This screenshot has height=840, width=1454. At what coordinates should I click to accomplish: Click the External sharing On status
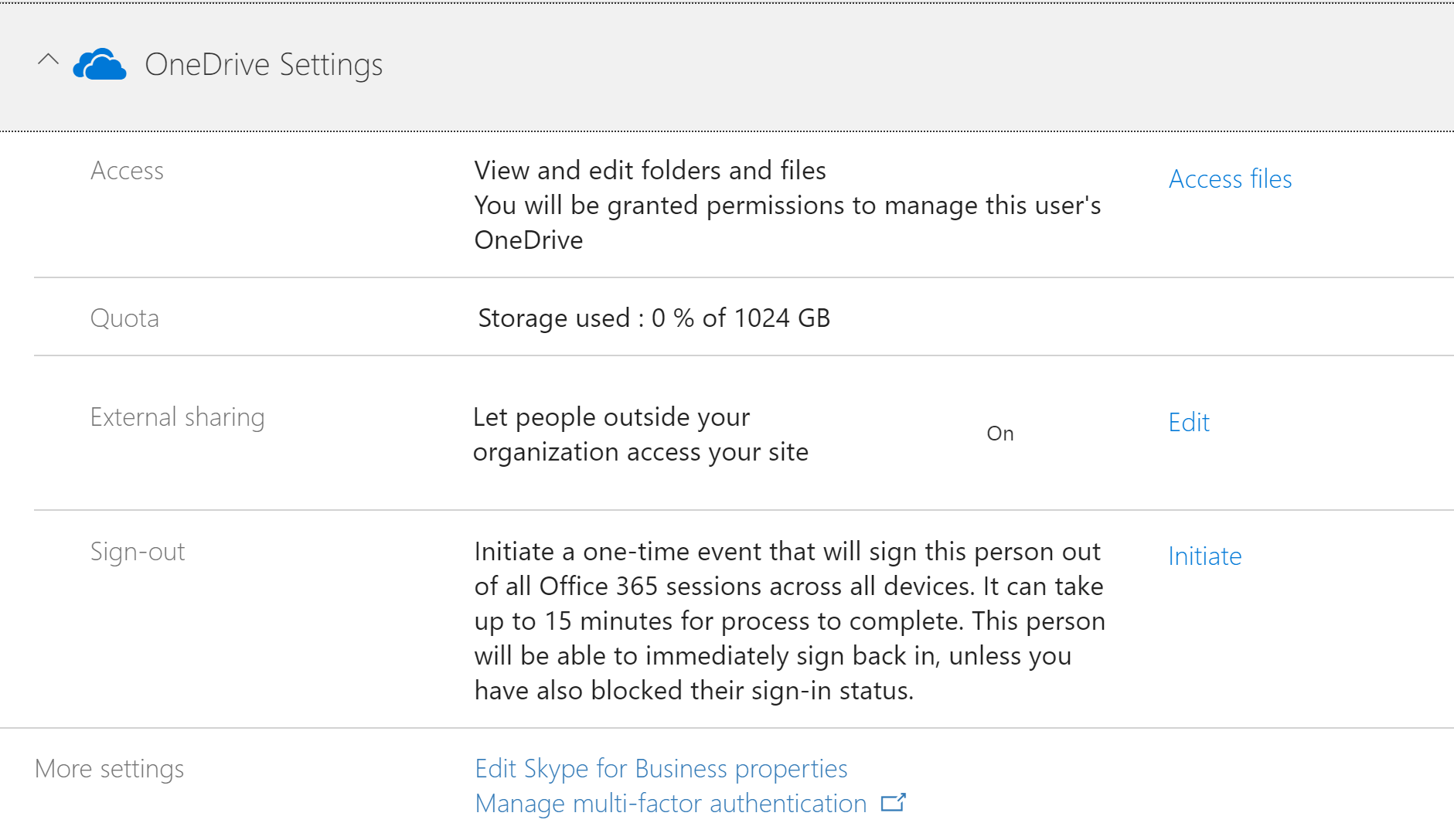(x=999, y=434)
